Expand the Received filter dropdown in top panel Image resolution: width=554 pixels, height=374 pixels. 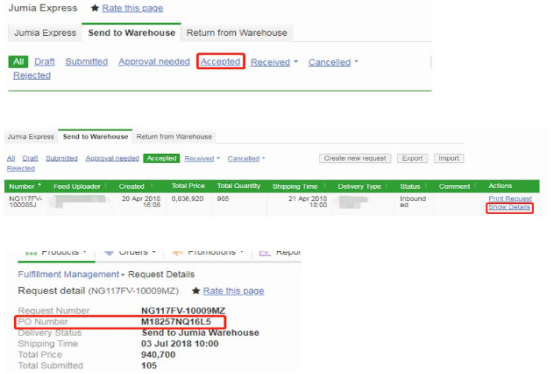296,62
